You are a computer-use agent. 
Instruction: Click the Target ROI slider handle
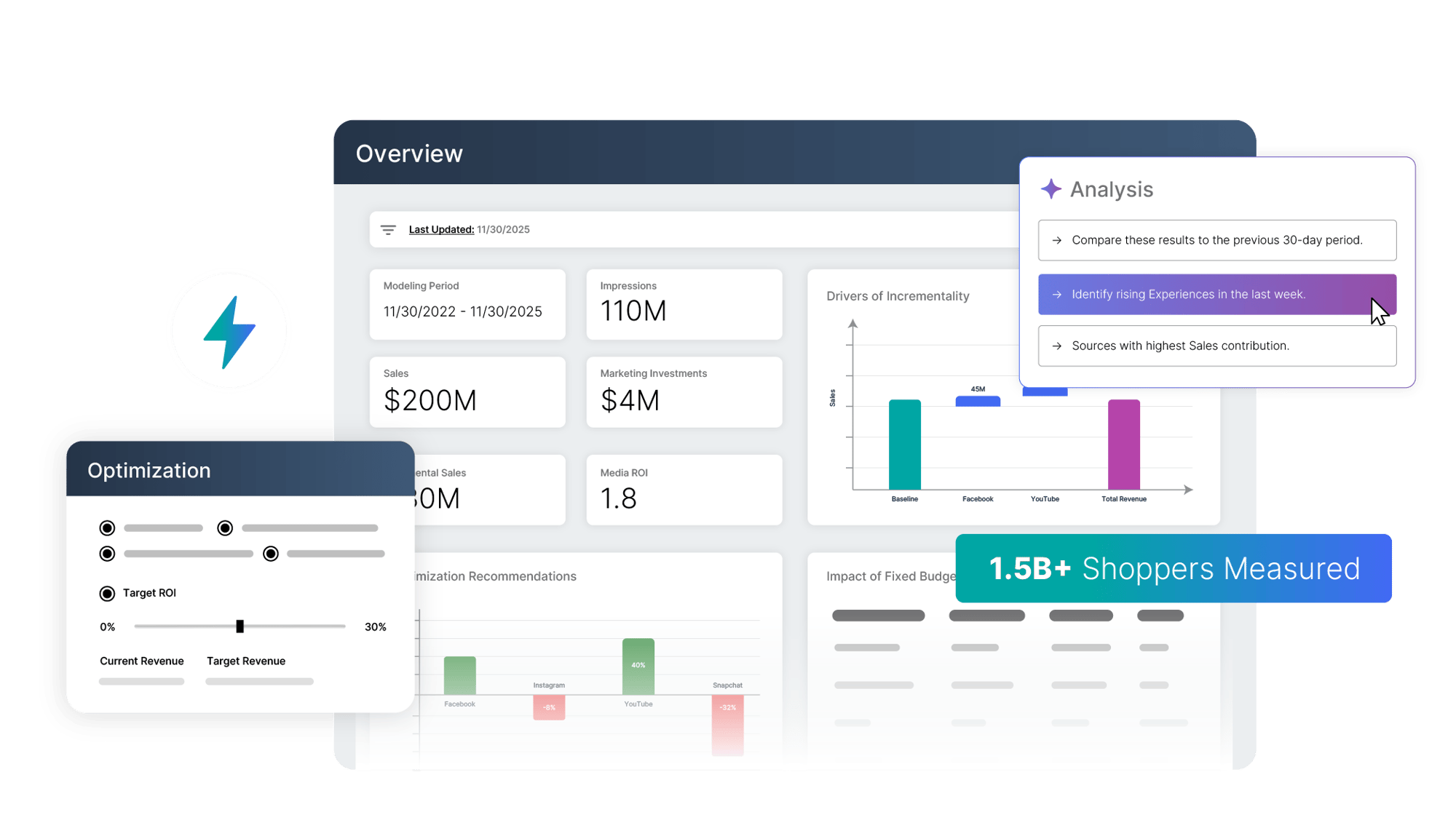[240, 626]
